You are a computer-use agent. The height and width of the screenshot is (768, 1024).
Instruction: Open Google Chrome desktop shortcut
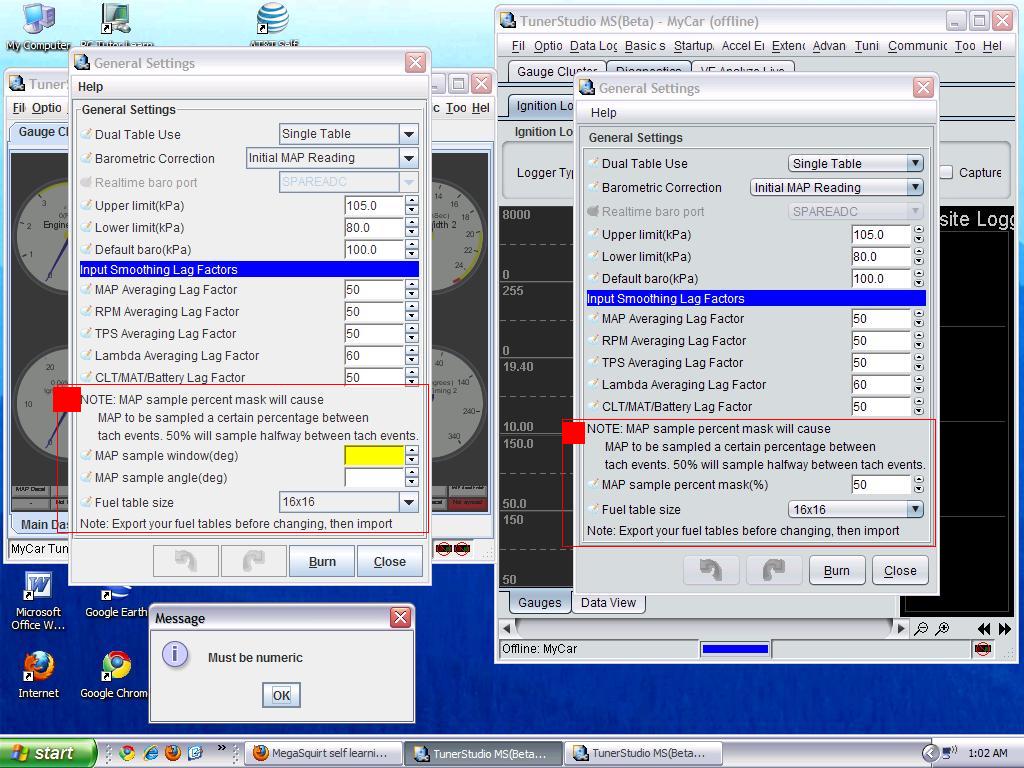coord(115,675)
